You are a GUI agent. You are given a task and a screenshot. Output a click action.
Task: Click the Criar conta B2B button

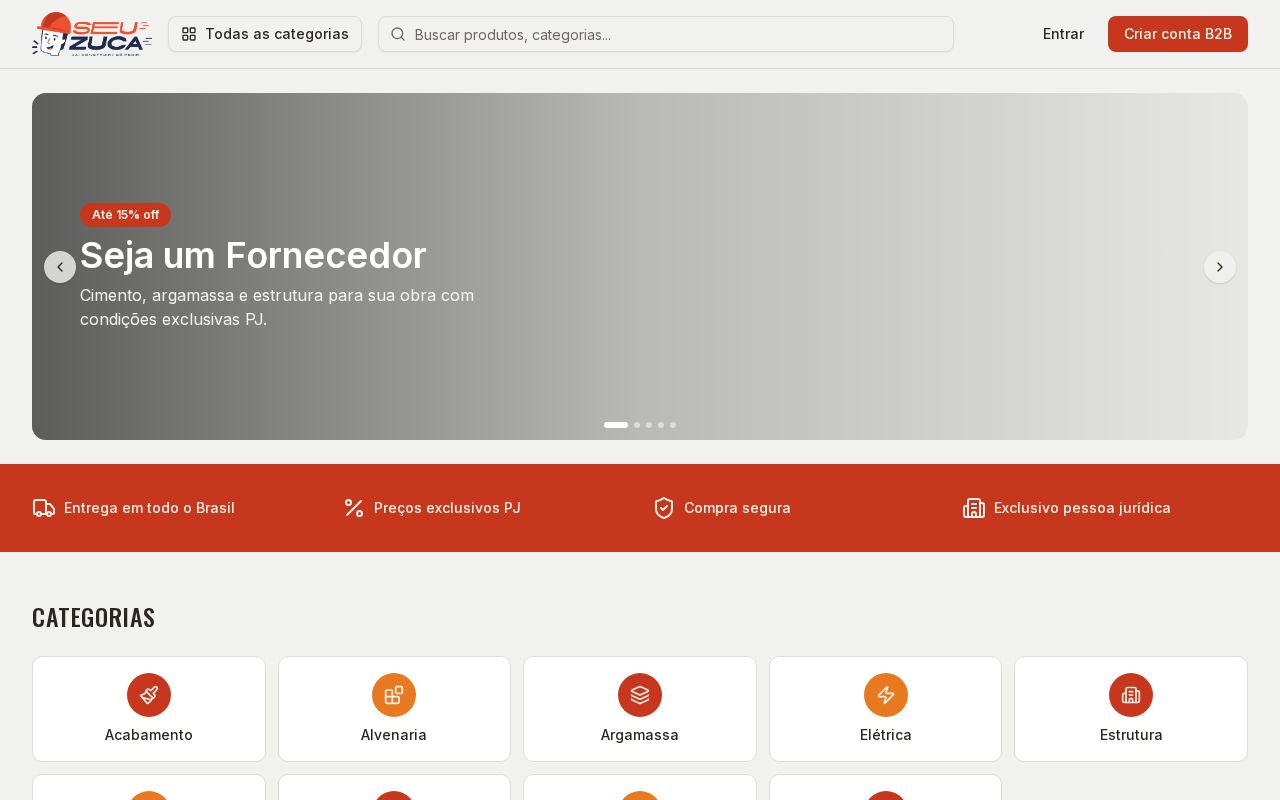(x=1178, y=34)
